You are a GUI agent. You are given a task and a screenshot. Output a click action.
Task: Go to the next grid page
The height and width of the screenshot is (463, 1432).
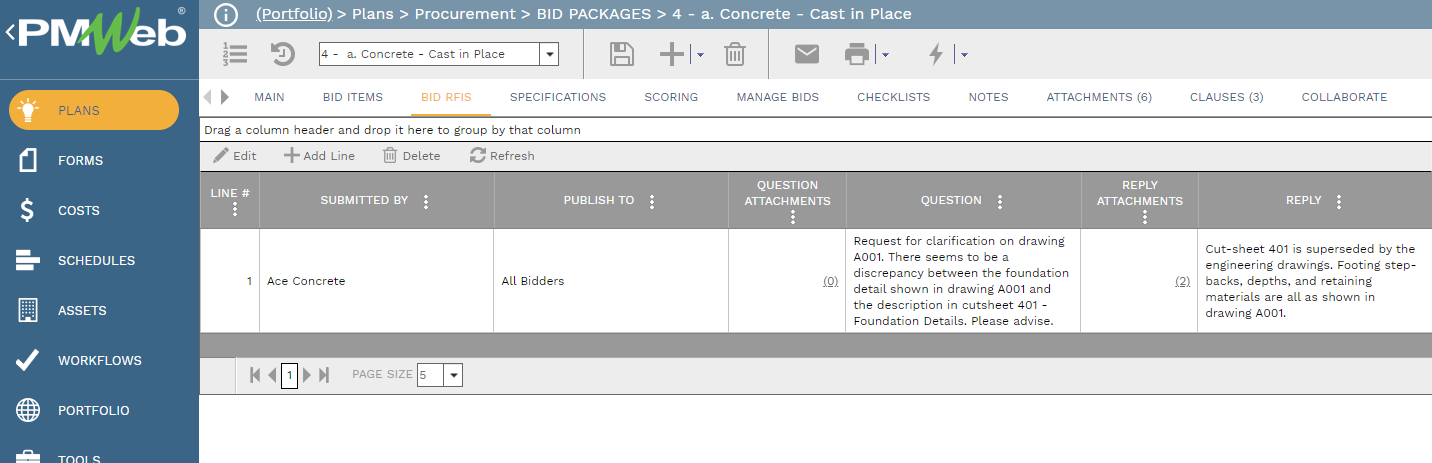coord(307,375)
